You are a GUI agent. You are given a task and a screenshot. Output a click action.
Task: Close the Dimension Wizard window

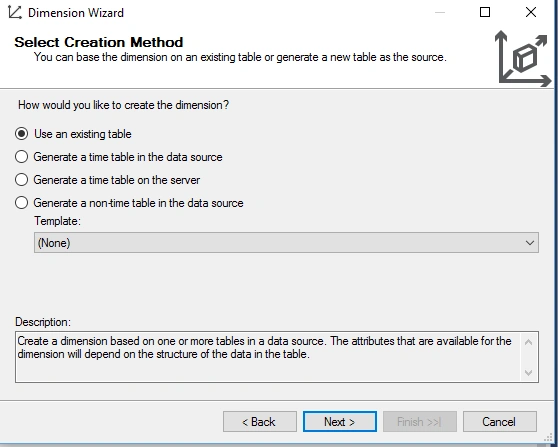(x=531, y=12)
